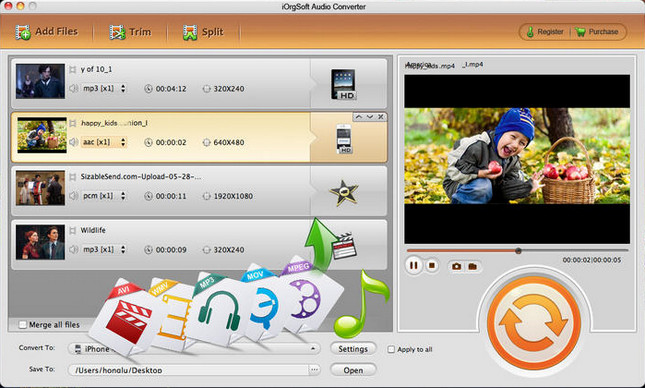Click clapperboard output icon for Wildlife row
Screen dimensions: 645x388
(x=344, y=246)
